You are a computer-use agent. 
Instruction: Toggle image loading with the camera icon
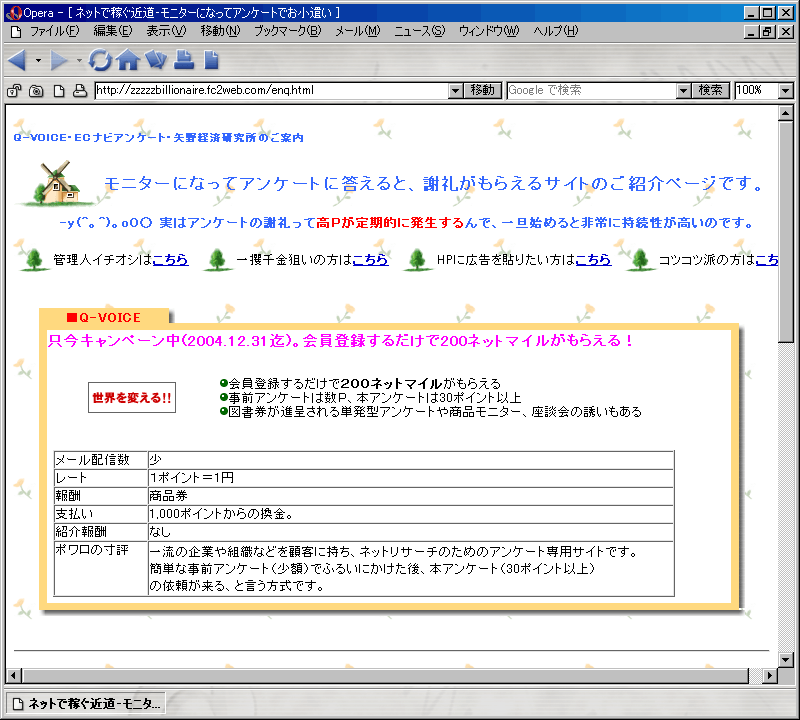coord(36,91)
